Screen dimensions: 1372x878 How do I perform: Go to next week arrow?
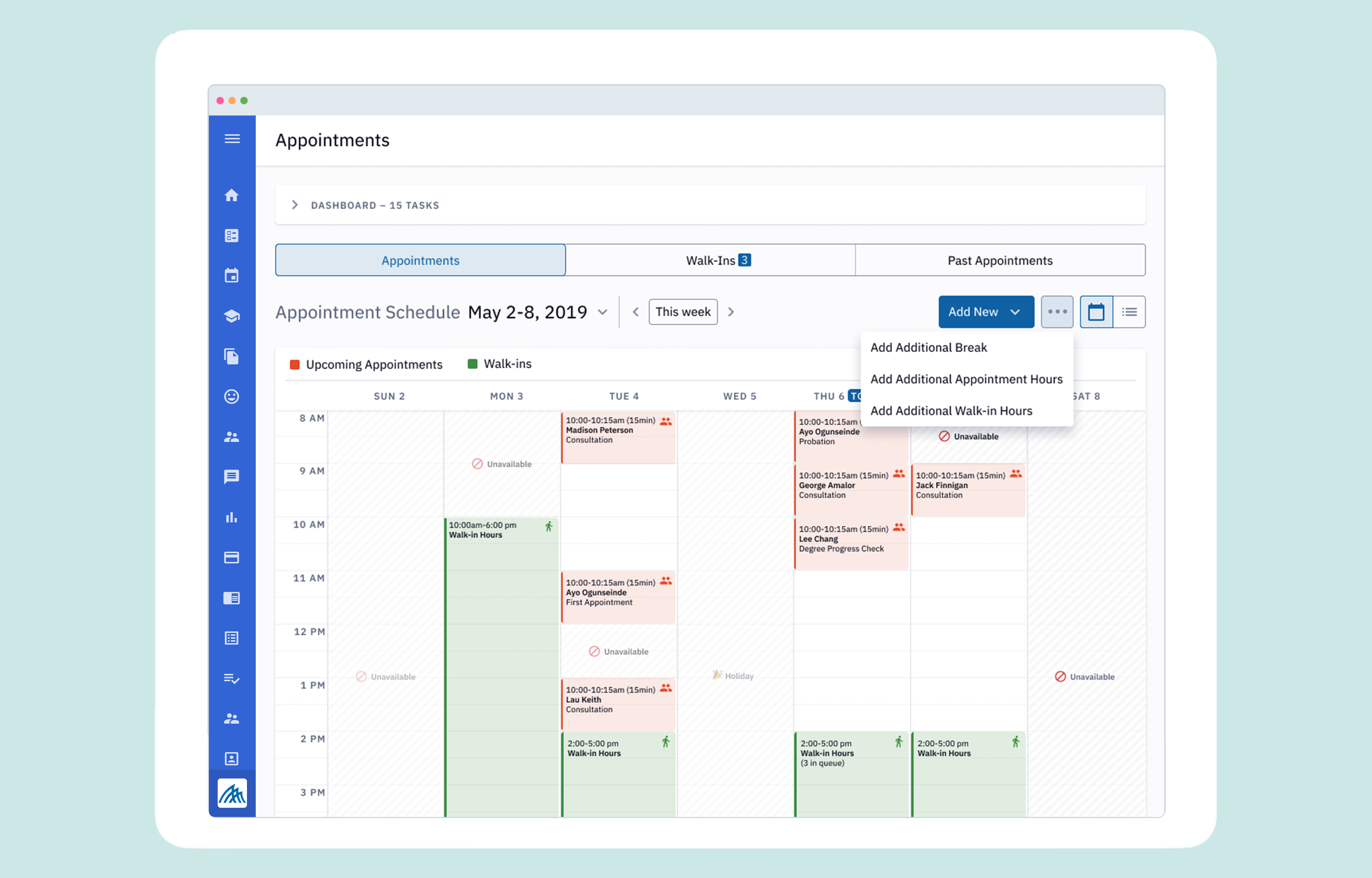[731, 312]
